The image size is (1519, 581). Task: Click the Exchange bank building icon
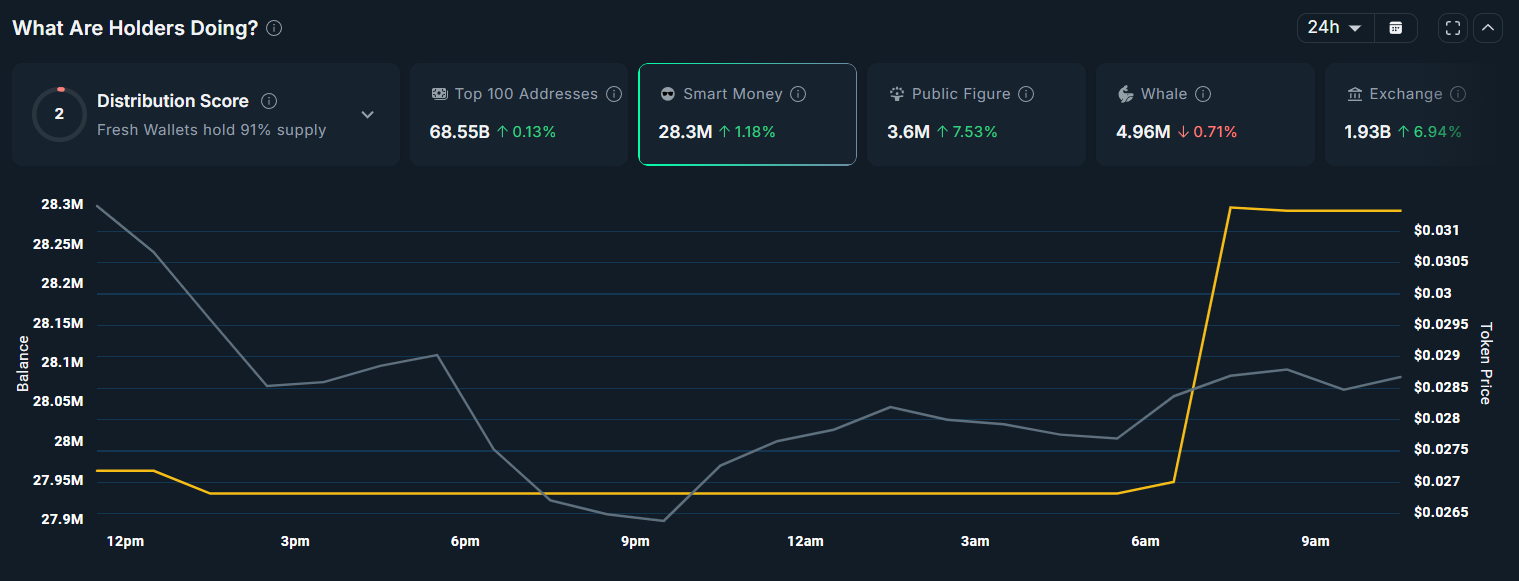tap(1355, 94)
